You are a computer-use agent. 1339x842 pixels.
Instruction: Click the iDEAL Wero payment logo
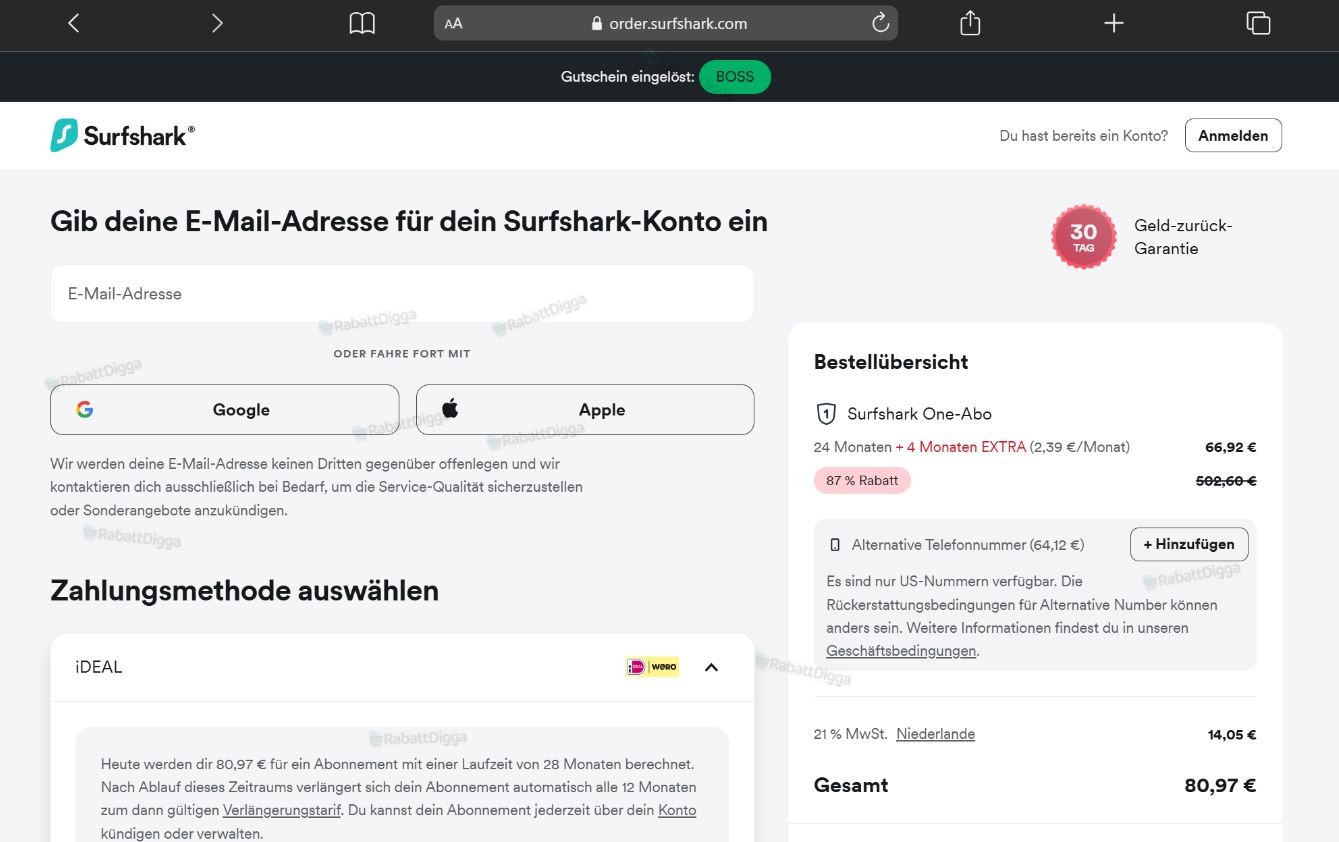[x=652, y=667]
